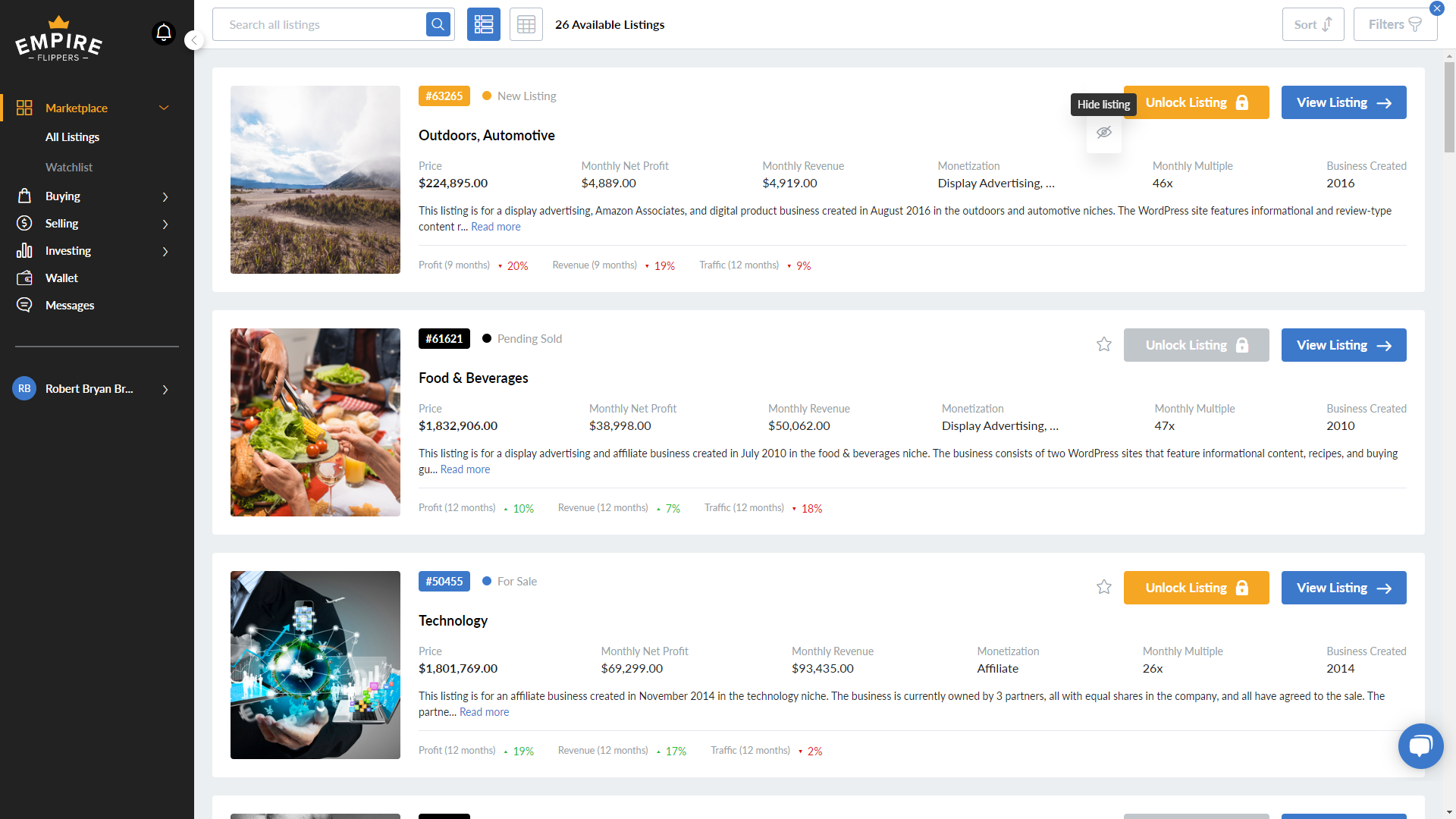Screen dimensions: 1456x819
Task: Click the Empire Flippers logo
Action: [59, 39]
